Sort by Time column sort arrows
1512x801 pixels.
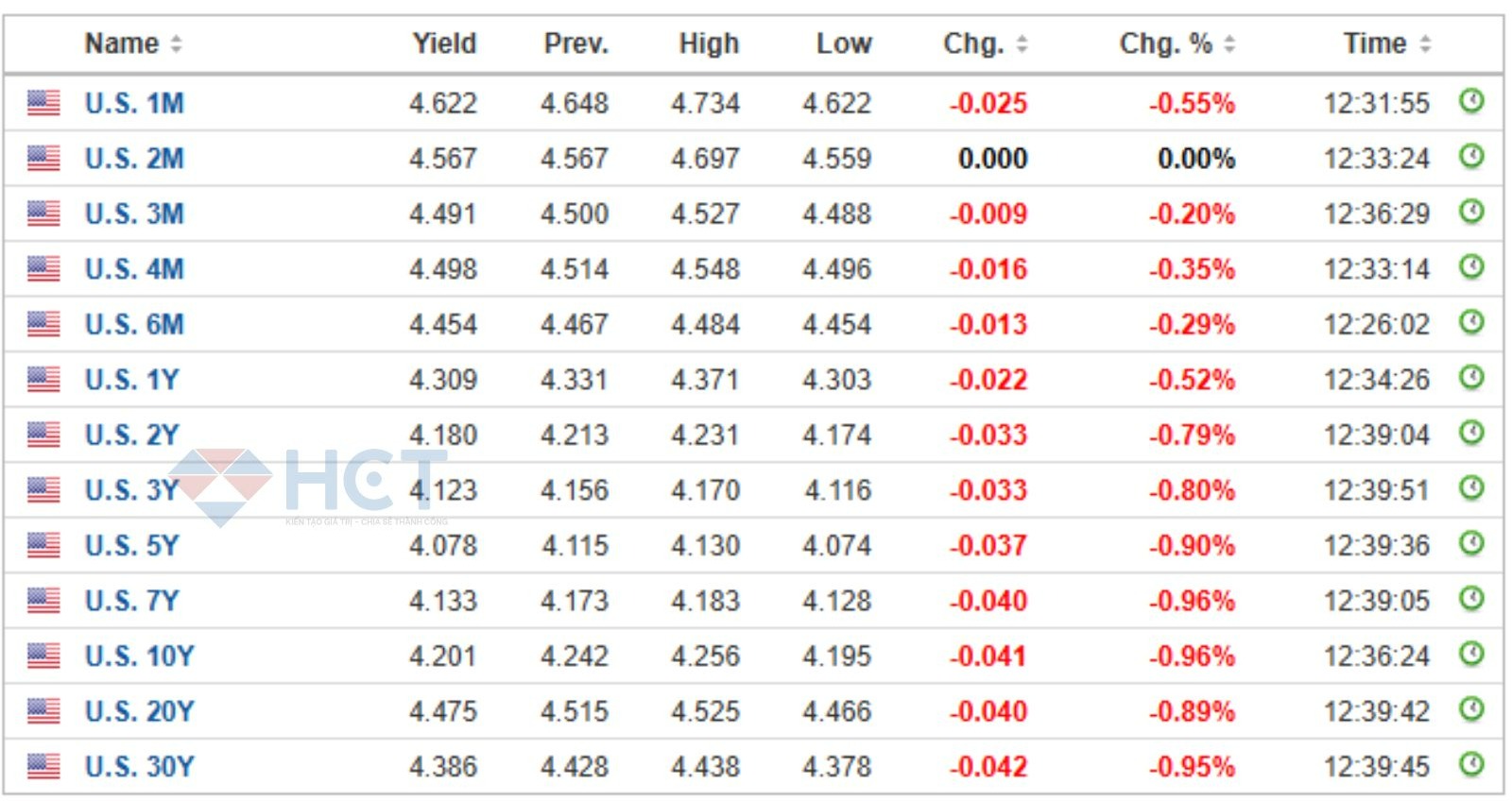coord(1425,43)
